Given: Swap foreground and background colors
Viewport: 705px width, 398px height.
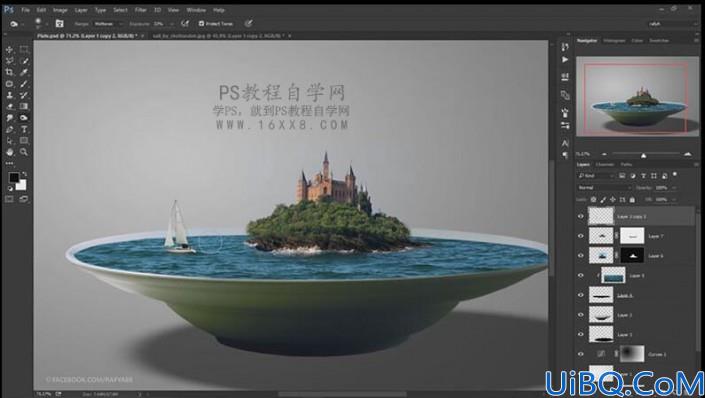Looking at the screenshot, I should click(x=25, y=174).
